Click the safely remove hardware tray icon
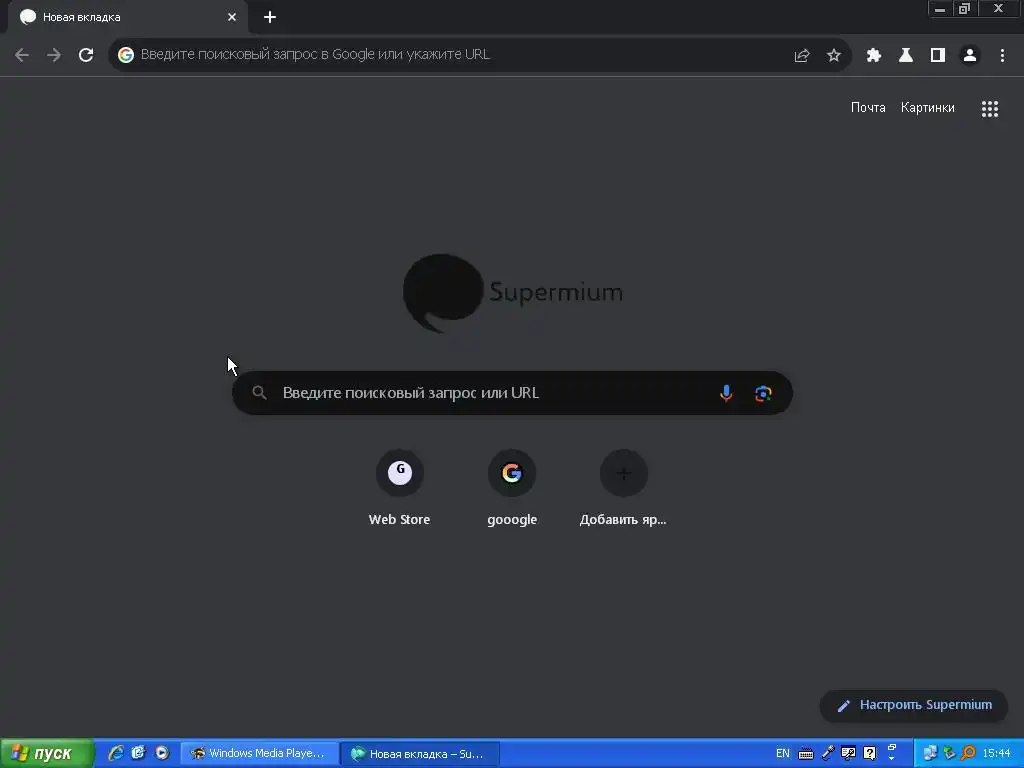This screenshot has width=1024, height=768. pyautogui.click(x=949, y=754)
